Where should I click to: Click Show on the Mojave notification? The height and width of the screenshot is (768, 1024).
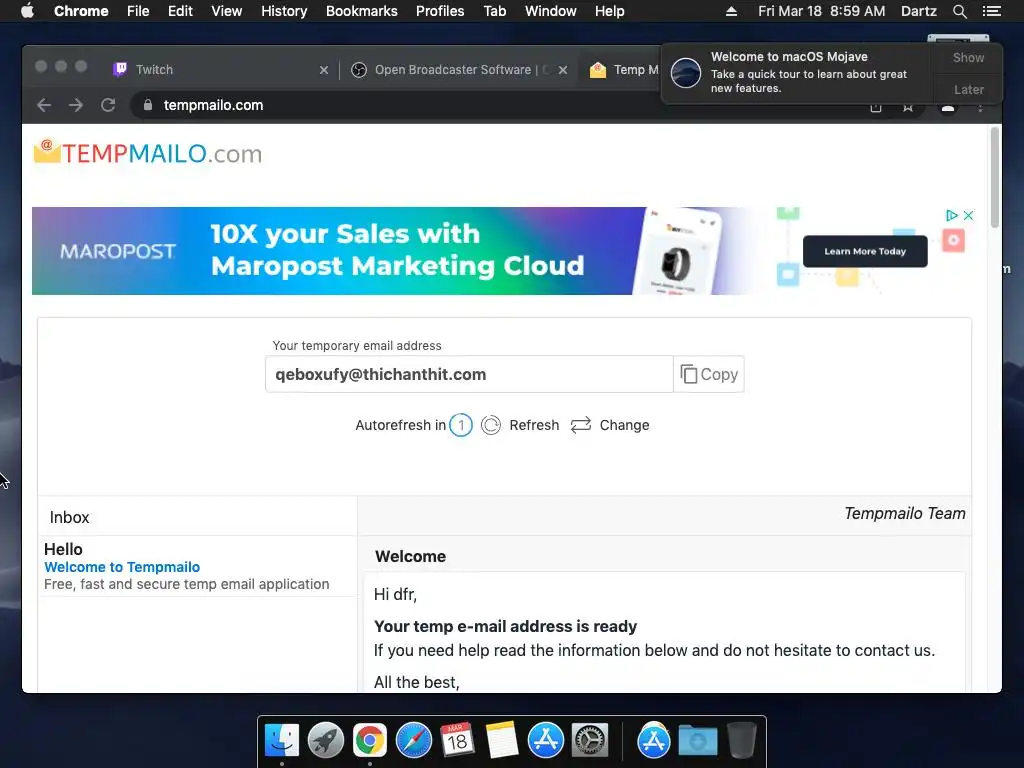tap(968, 57)
